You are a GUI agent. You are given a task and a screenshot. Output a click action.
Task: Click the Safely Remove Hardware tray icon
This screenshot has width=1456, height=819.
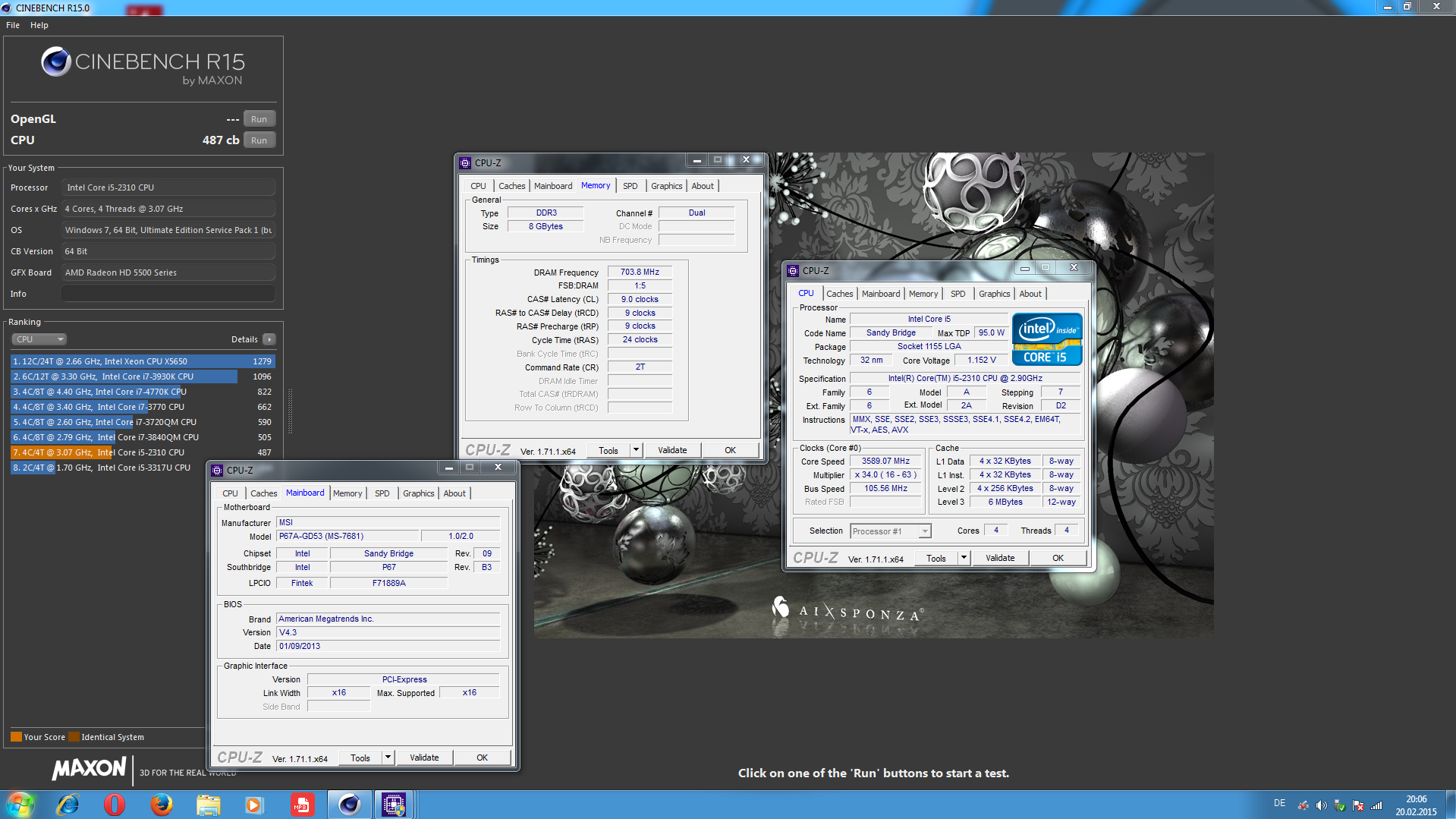tap(1340, 805)
